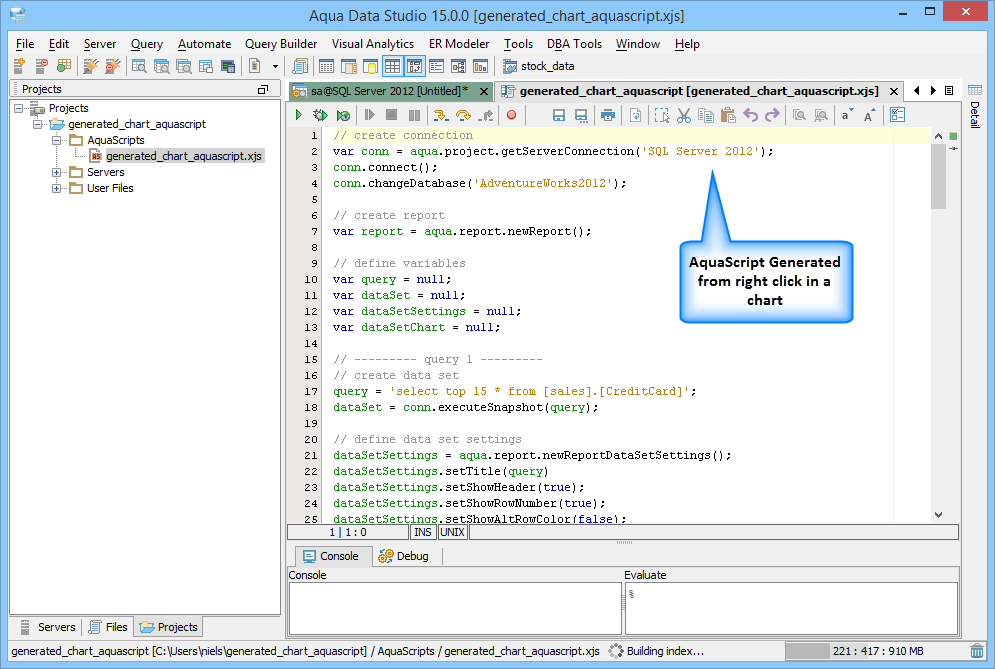Collapse the AquaScripts folder
Image resolution: width=995 pixels, height=669 pixels.
58,141
